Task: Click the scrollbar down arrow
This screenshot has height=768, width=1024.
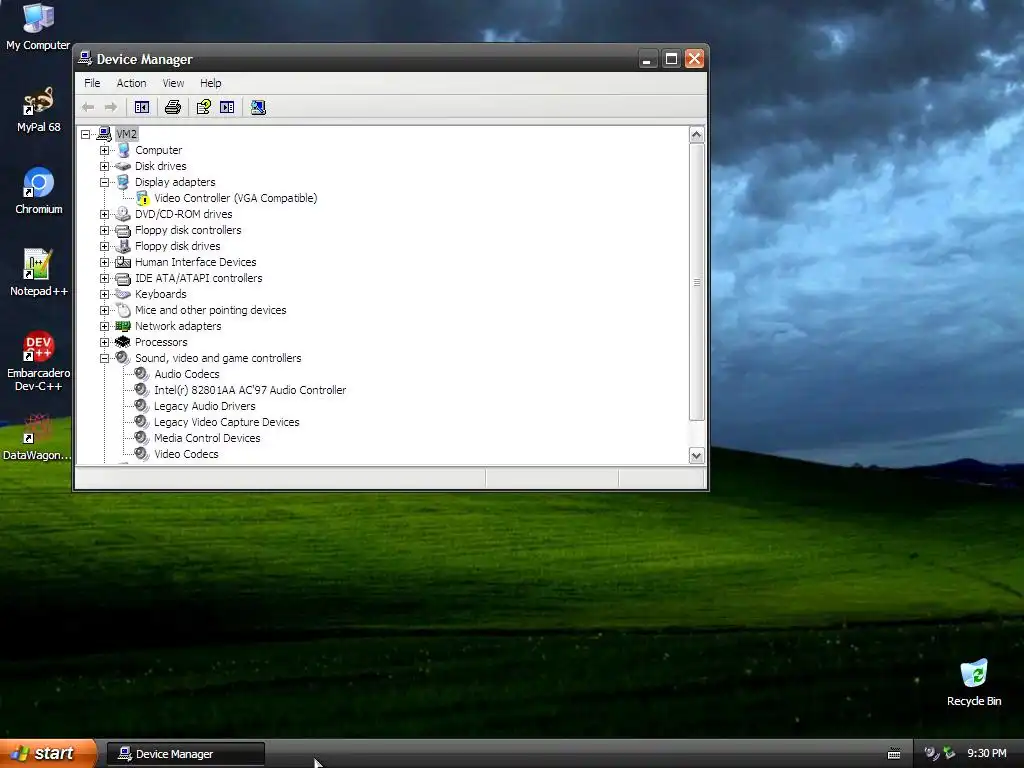Action: pyautogui.click(x=697, y=456)
